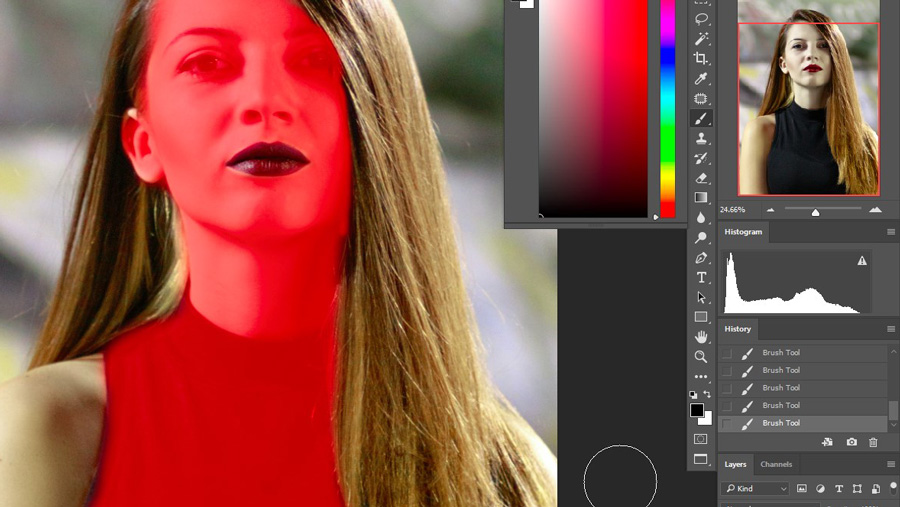The image size is (900, 507).
Task: Toggle layer filtering on or off
Action: (x=893, y=487)
